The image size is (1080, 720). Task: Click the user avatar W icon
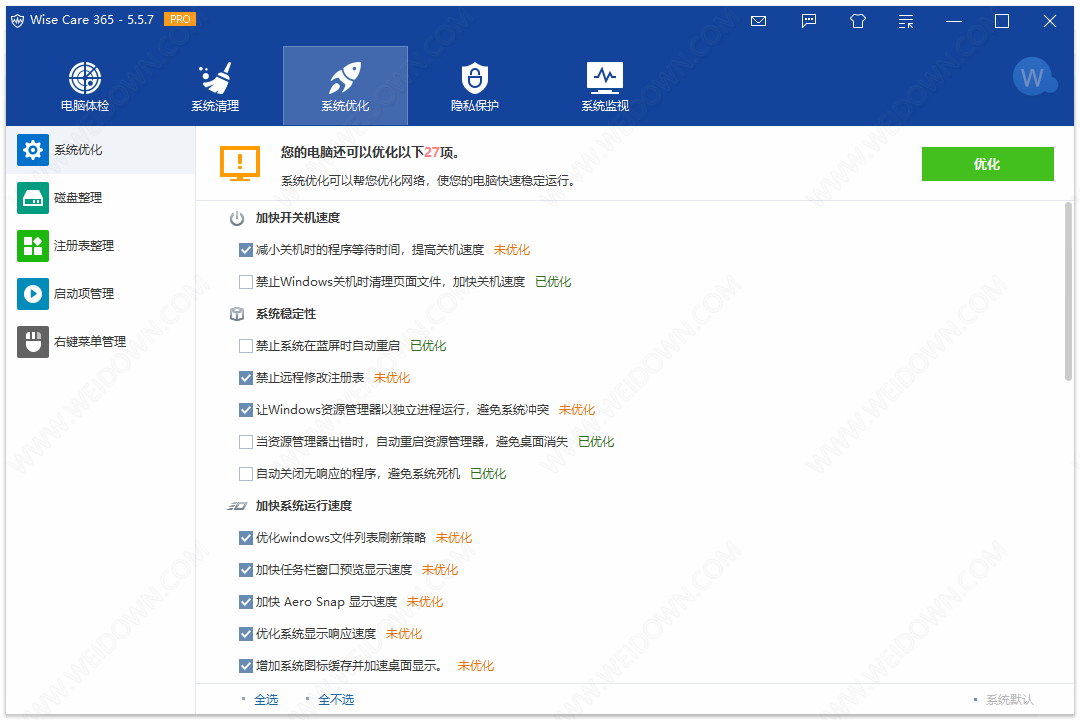pyautogui.click(x=1032, y=77)
